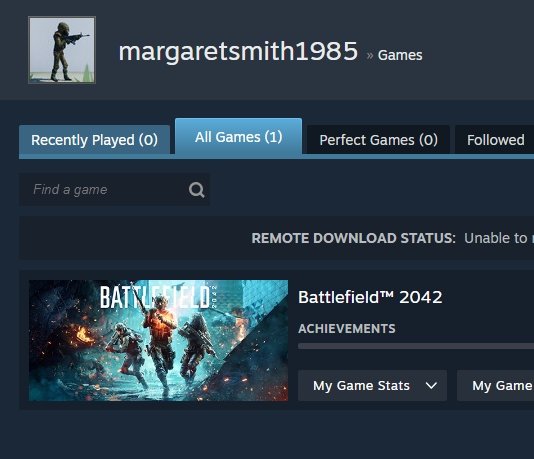Open margaretsmith1985 profile avatar
The image size is (534, 459).
(62, 50)
